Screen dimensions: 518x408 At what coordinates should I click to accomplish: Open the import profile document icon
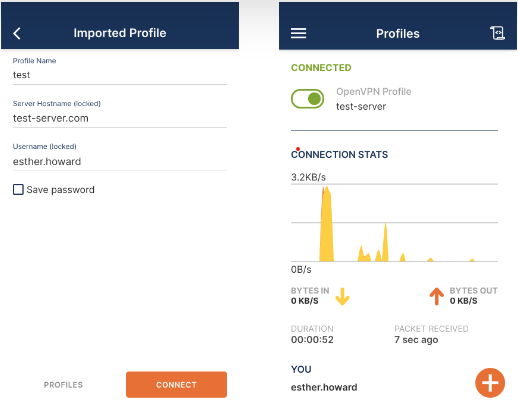coord(497,33)
